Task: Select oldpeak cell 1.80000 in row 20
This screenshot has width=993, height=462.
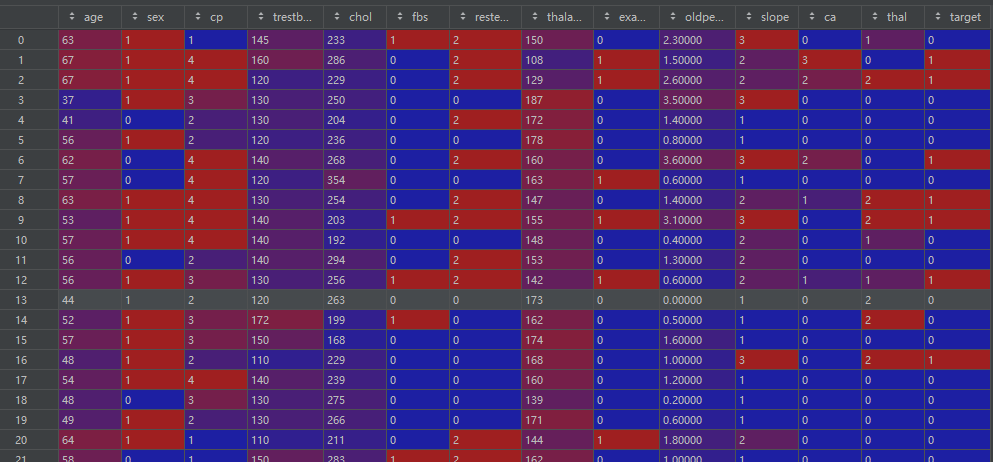Action: [697, 440]
